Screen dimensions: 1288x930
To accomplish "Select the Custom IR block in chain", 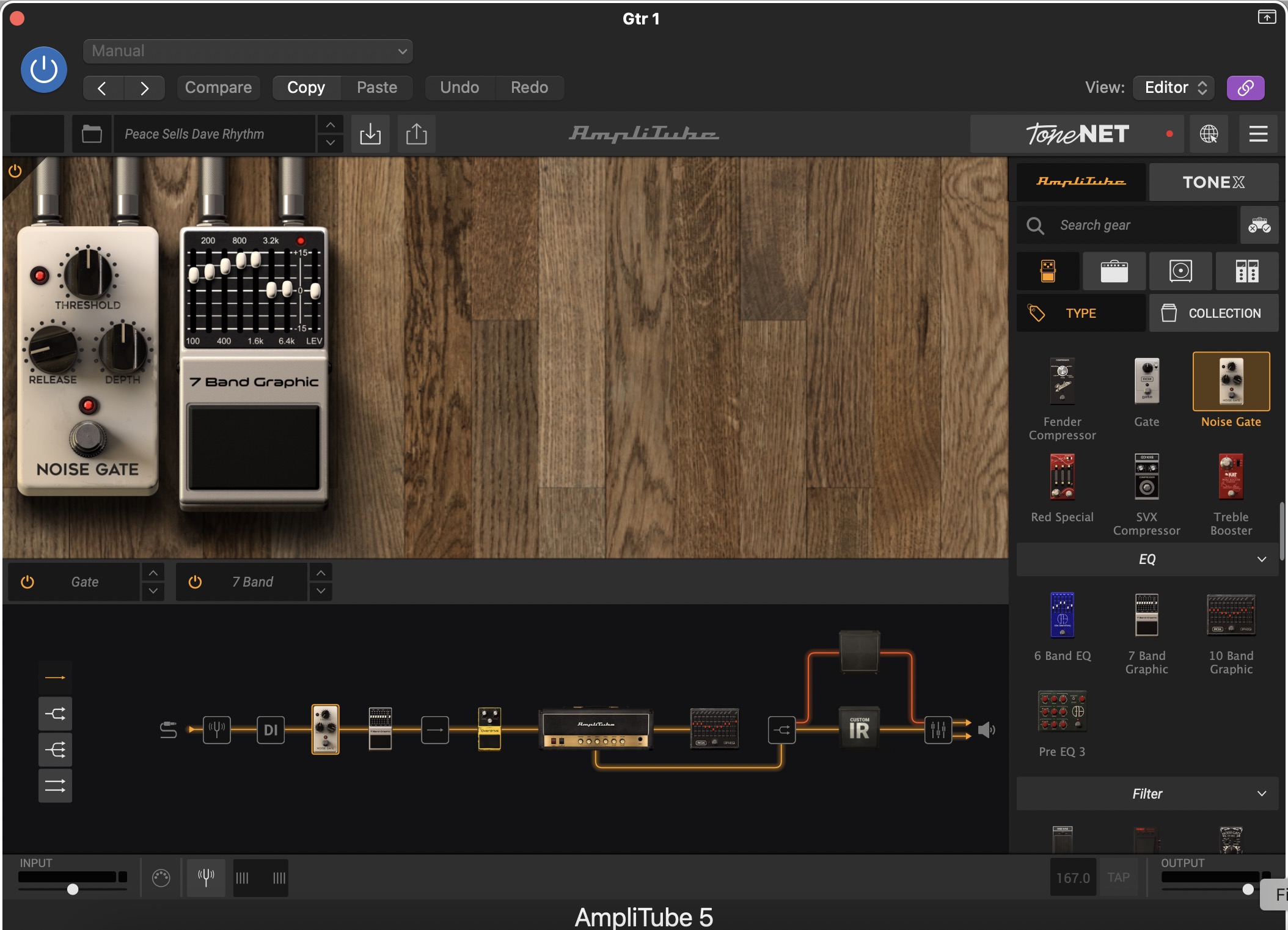I will click(859, 727).
